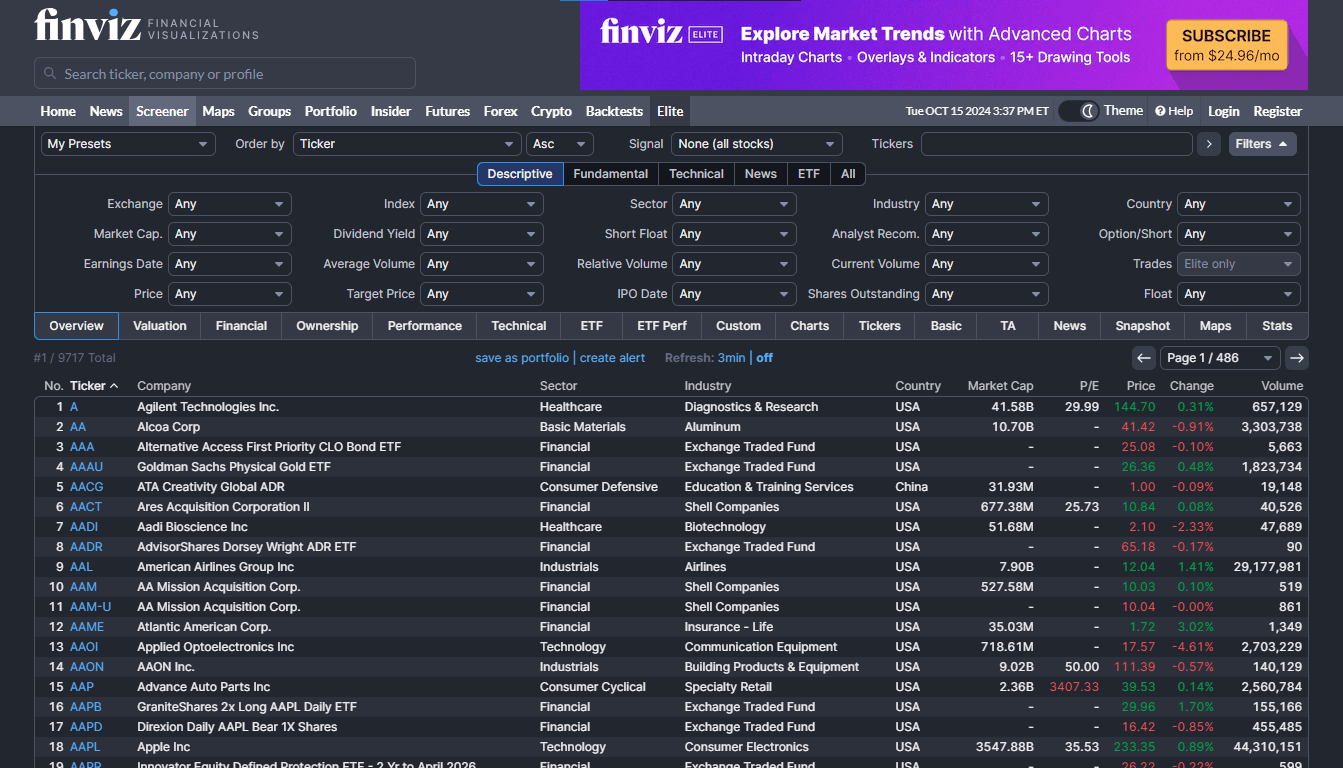Go to next page using the right arrow
Image resolution: width=1343 pixels, height=768 pixels.
1297,357
